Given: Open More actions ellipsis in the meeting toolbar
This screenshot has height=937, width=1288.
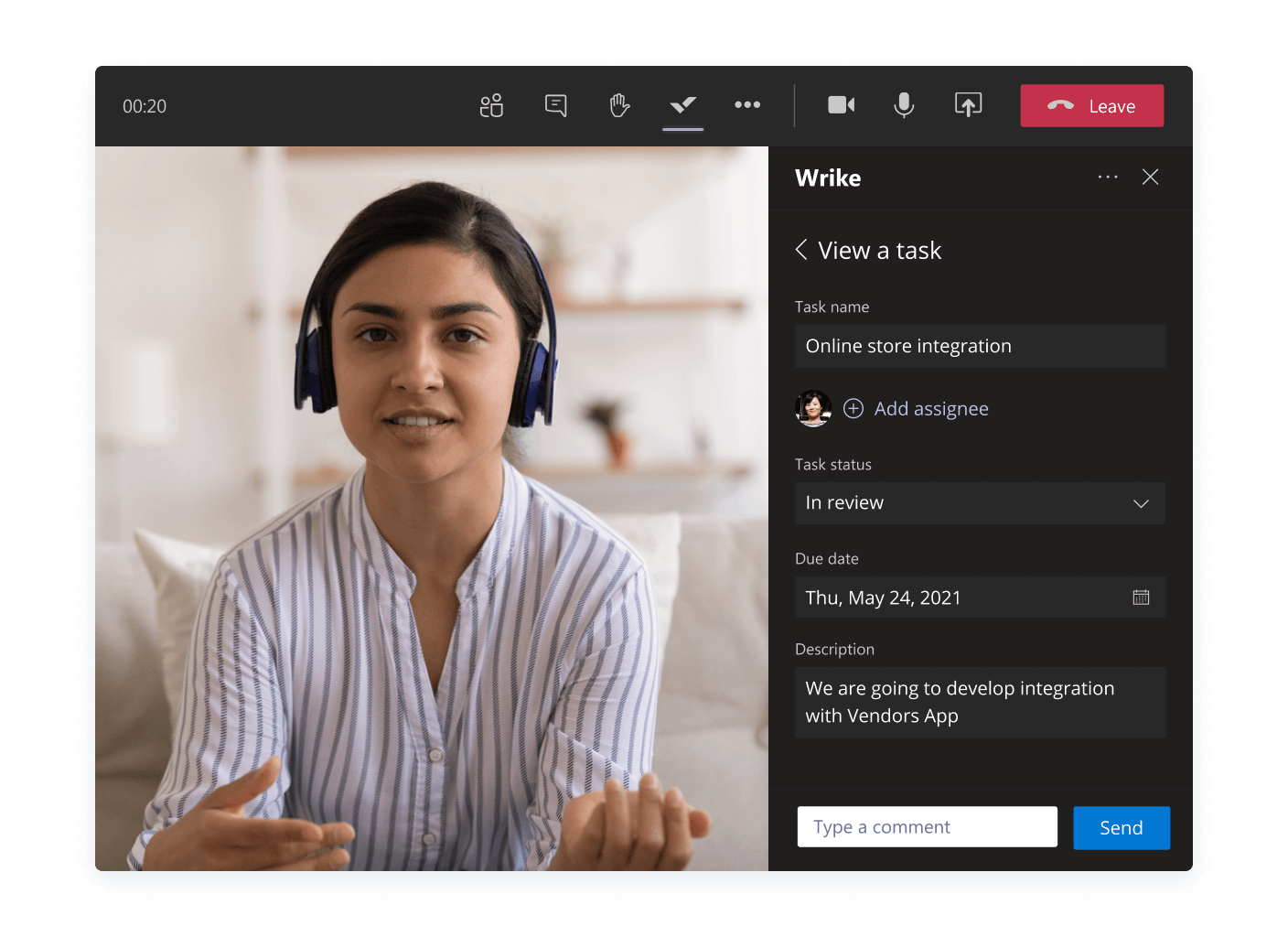Looking at the screenshot, I should tap(747, 105).
